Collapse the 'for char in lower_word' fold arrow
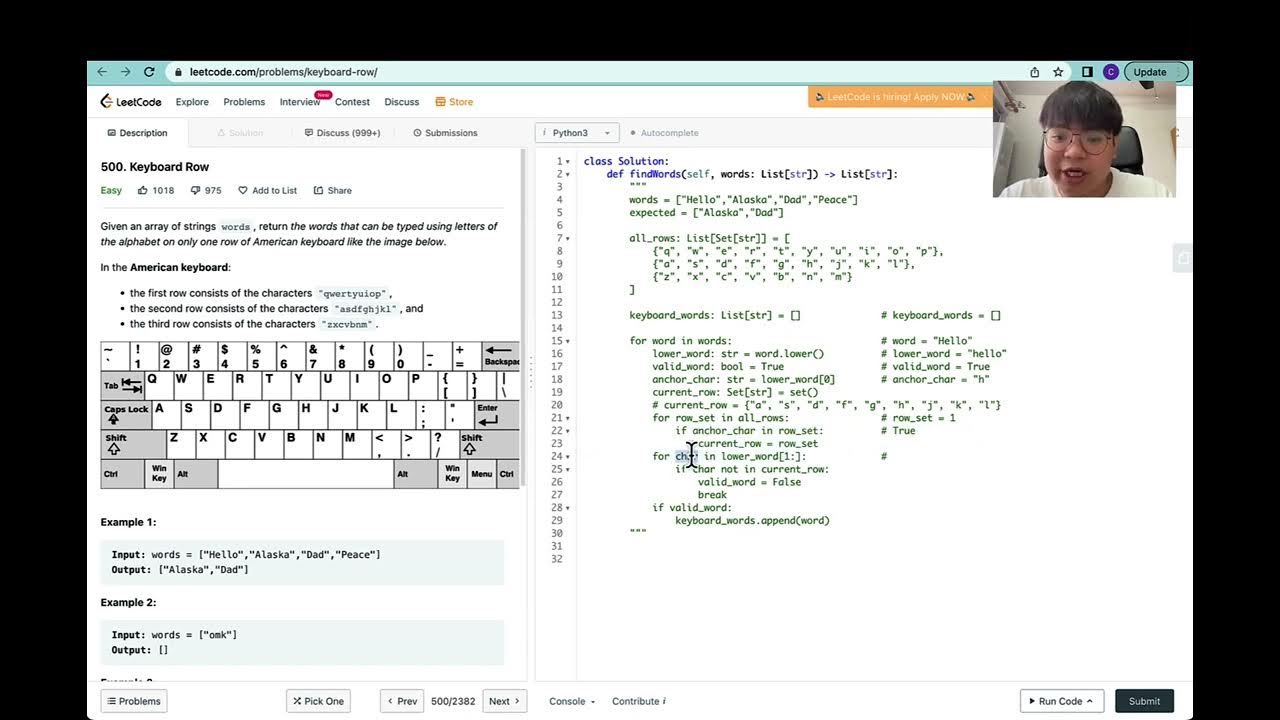Image resolution: width=1280 pixels, height=720 pixels. [569, 456]
